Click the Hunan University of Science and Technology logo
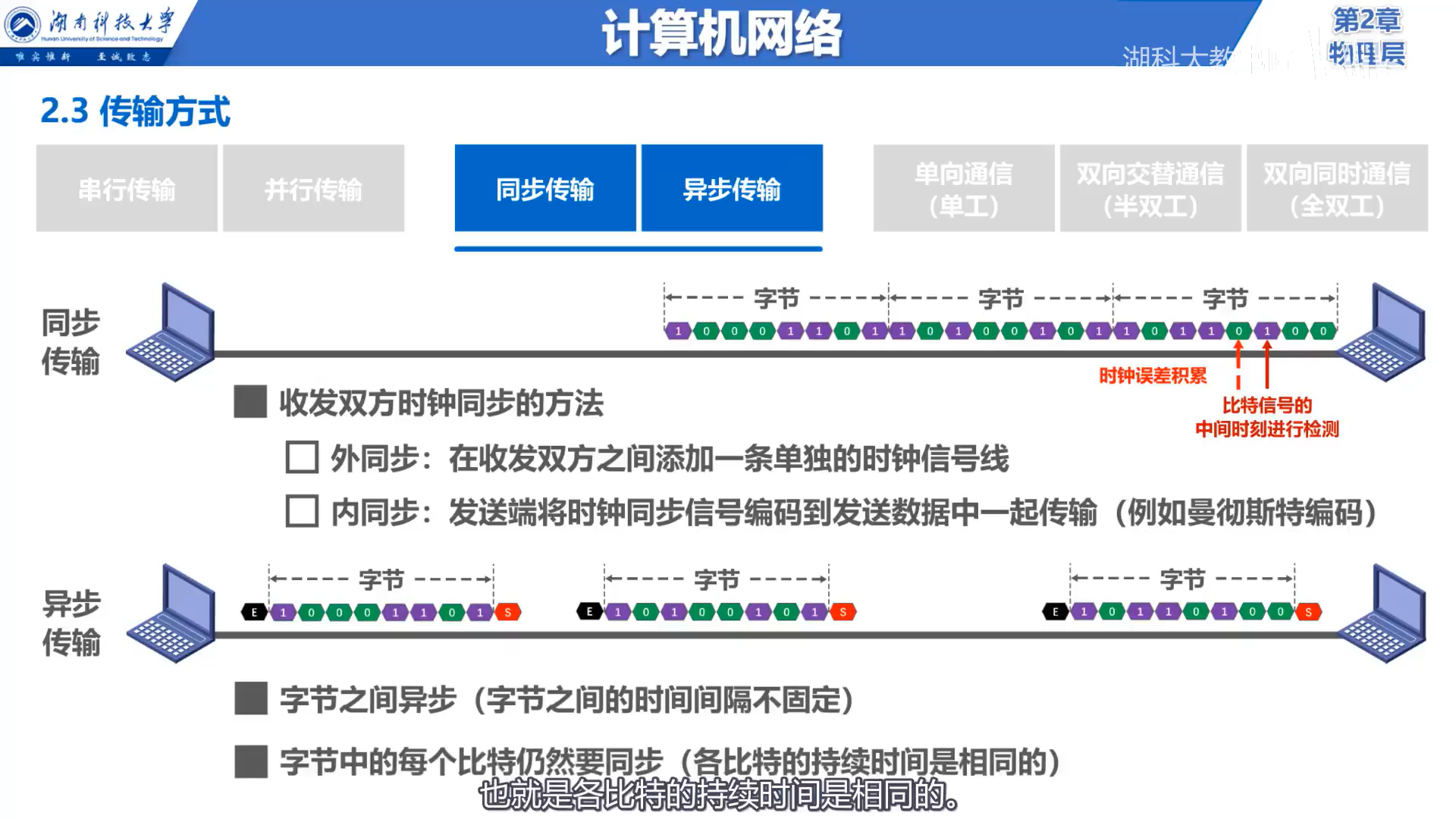 tap(89, 33)
